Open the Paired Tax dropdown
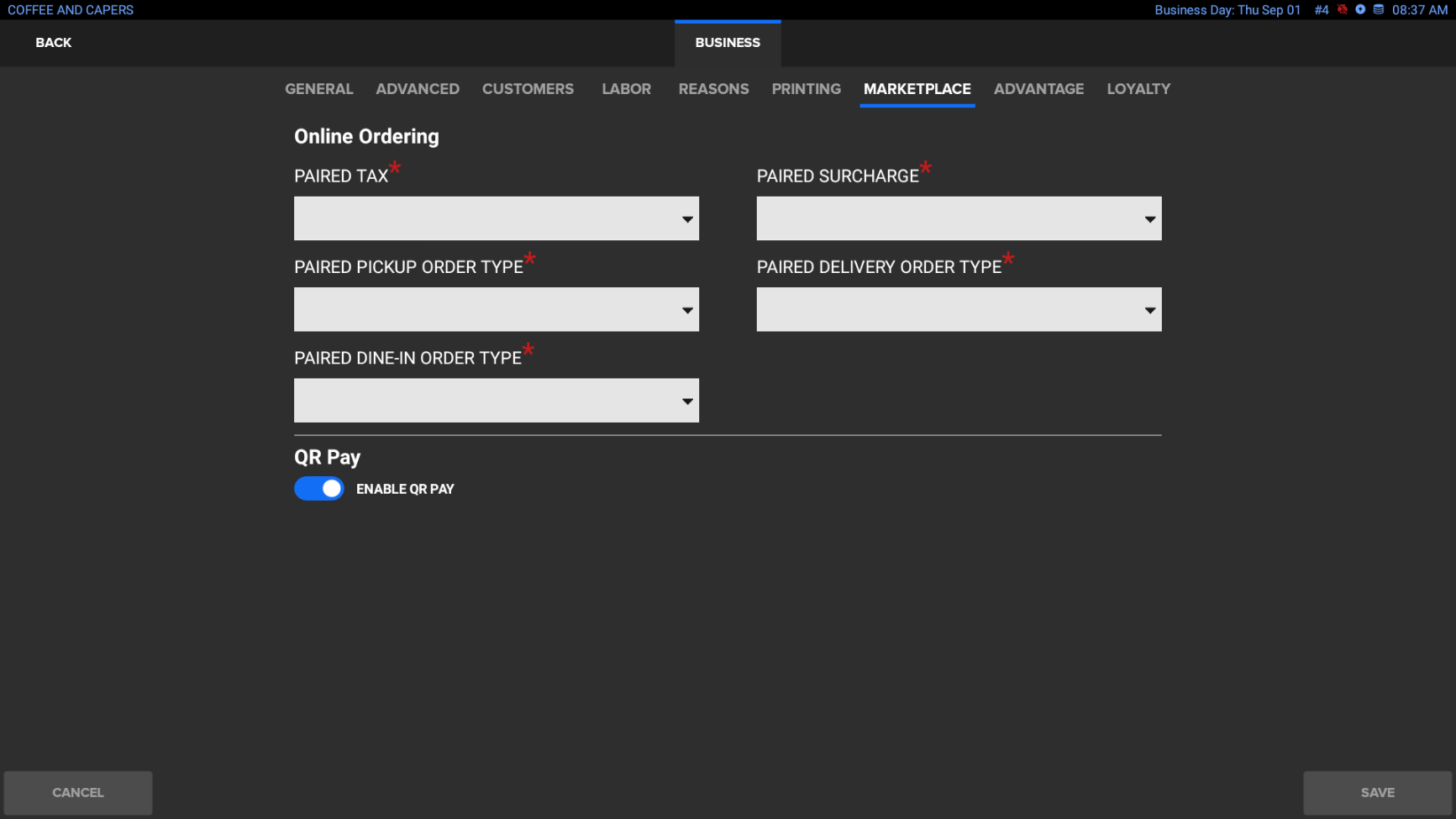Screen dimensions: 1456x819 point(496,218)
